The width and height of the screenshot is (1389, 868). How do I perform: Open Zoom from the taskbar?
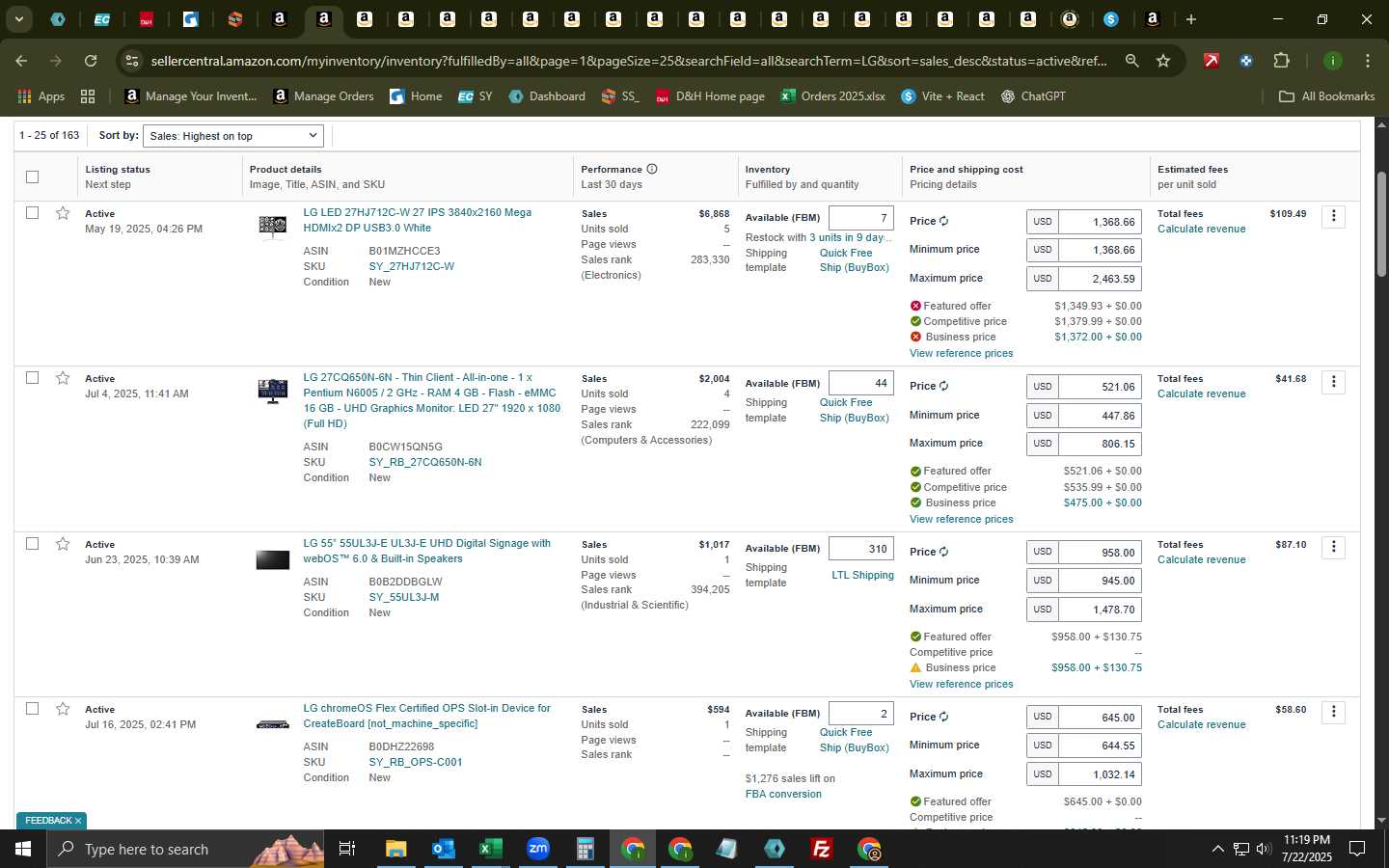[x=537, y=849]
